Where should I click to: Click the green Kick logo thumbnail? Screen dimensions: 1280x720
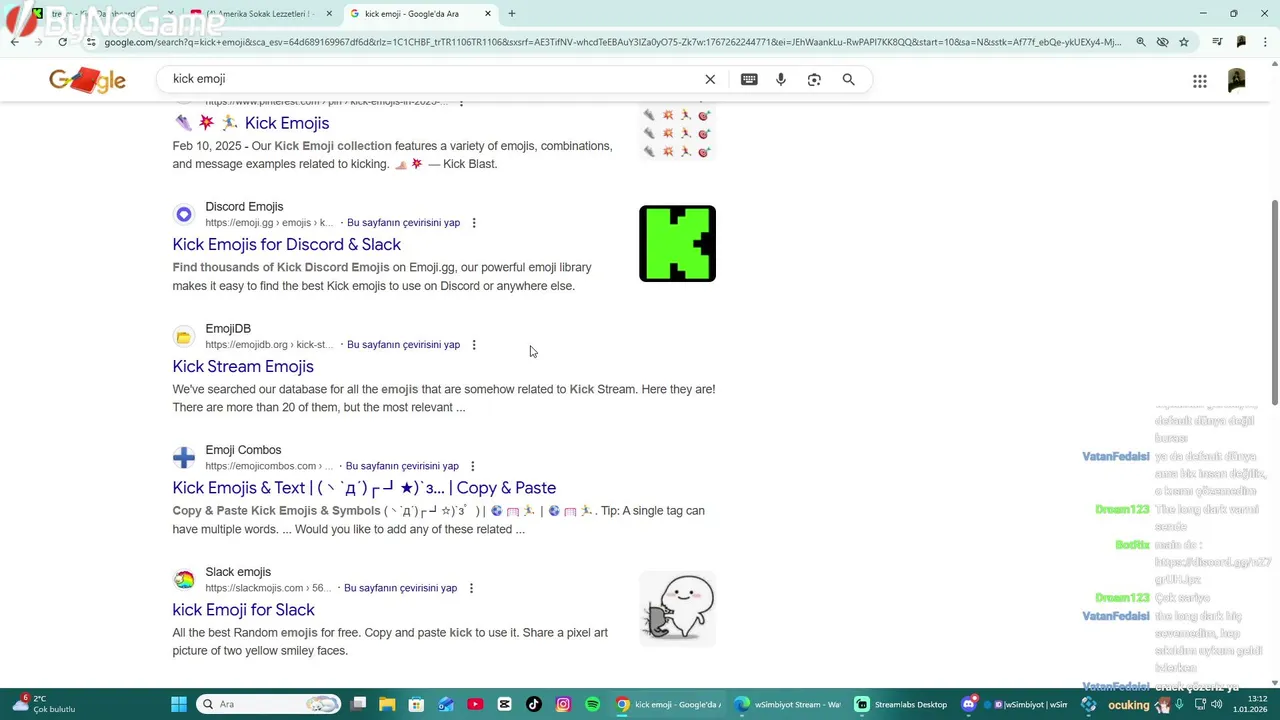[677, 244]
